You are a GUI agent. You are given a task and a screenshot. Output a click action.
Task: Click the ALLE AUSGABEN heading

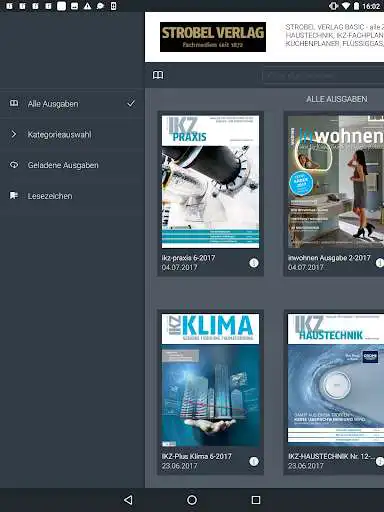click(x=337, y=99)
